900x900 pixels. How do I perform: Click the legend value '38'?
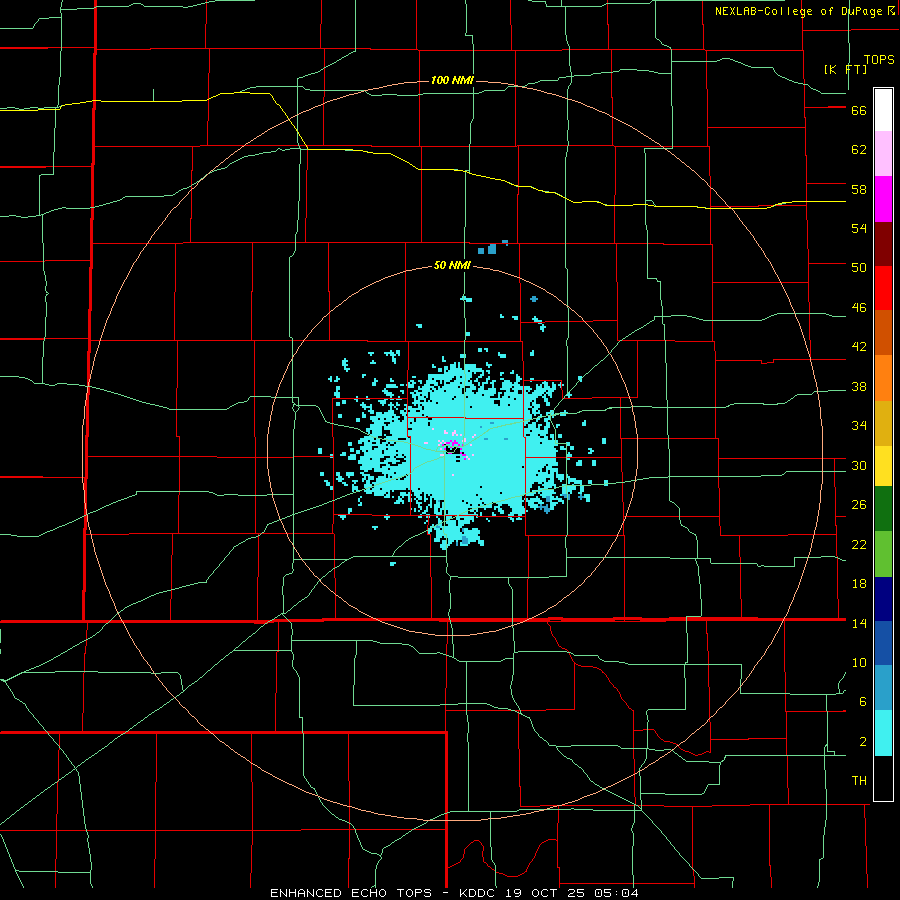[x=859, y=386]
